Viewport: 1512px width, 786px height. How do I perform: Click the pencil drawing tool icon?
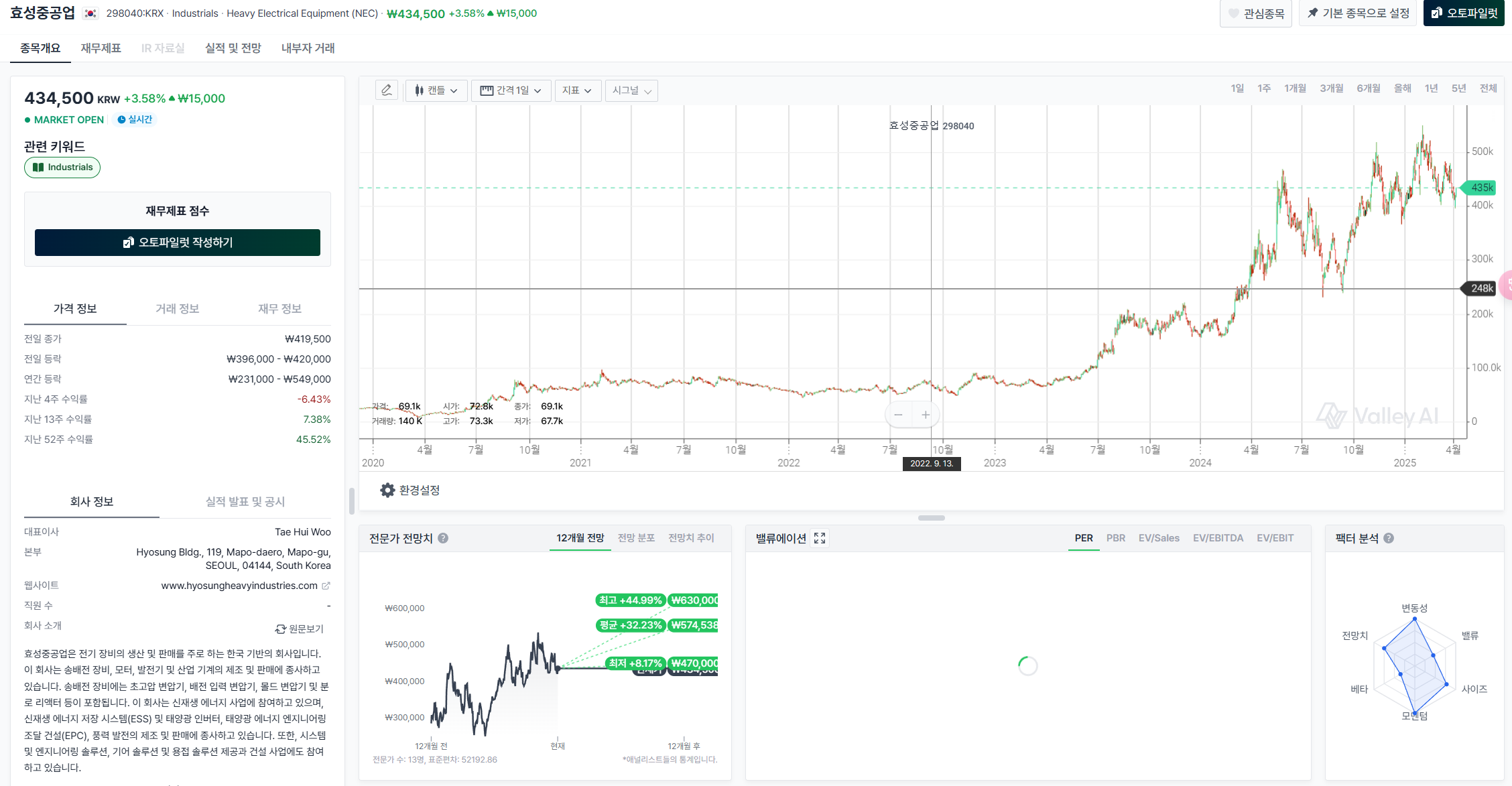point(387,90)
